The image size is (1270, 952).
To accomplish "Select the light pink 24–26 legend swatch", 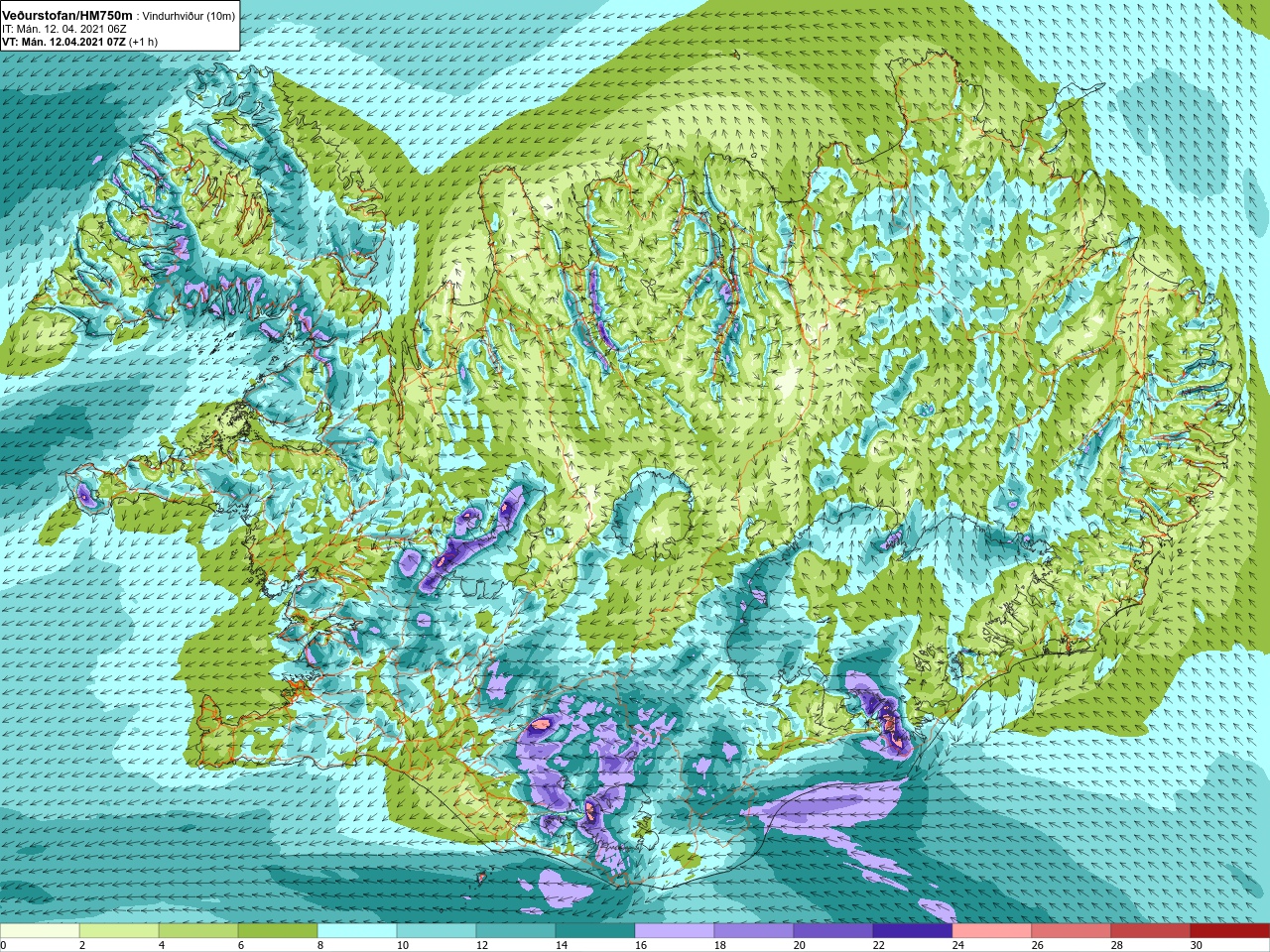I will click(x=992, y=931).
